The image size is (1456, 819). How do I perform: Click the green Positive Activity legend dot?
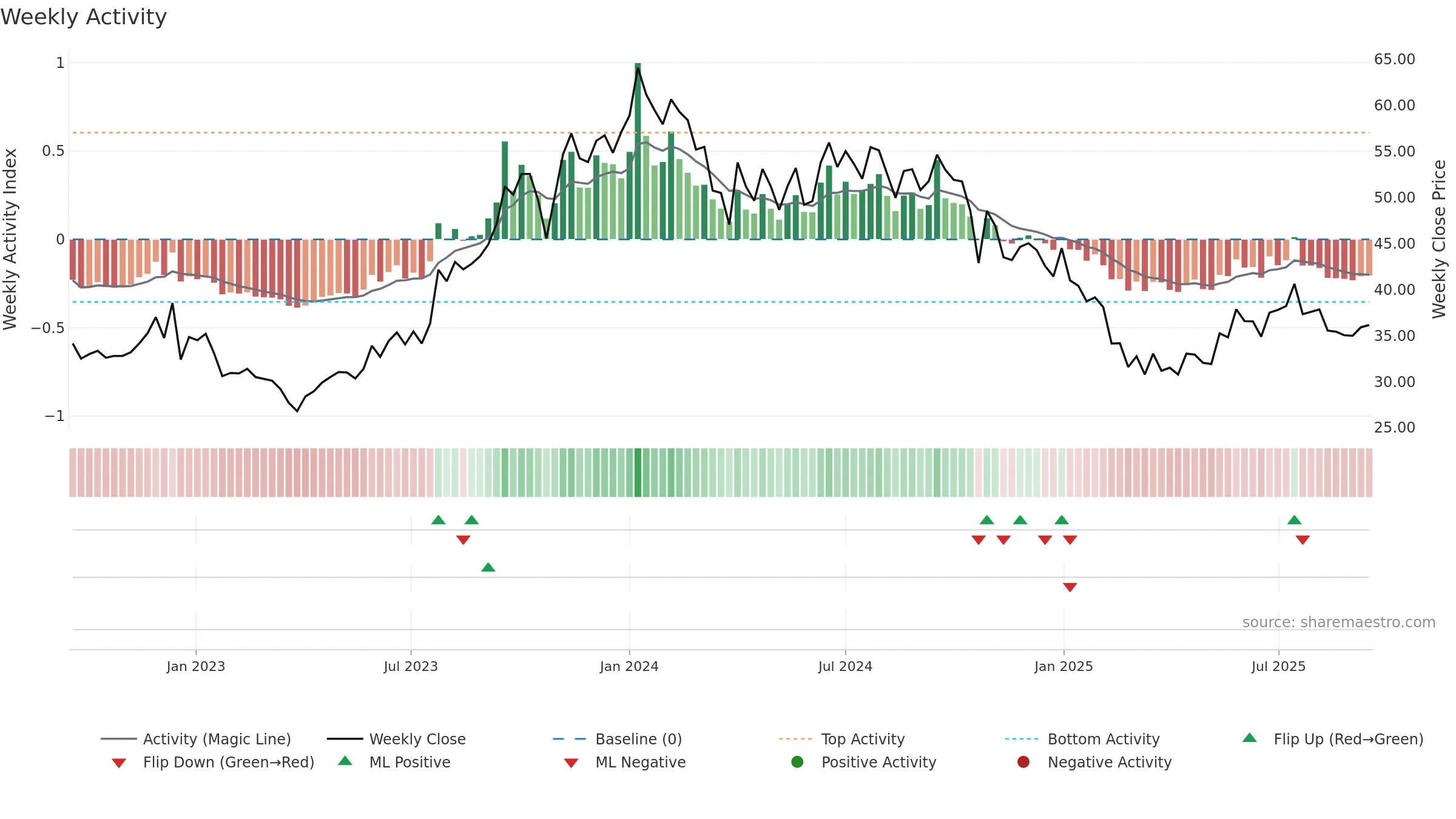click(797, 762)
